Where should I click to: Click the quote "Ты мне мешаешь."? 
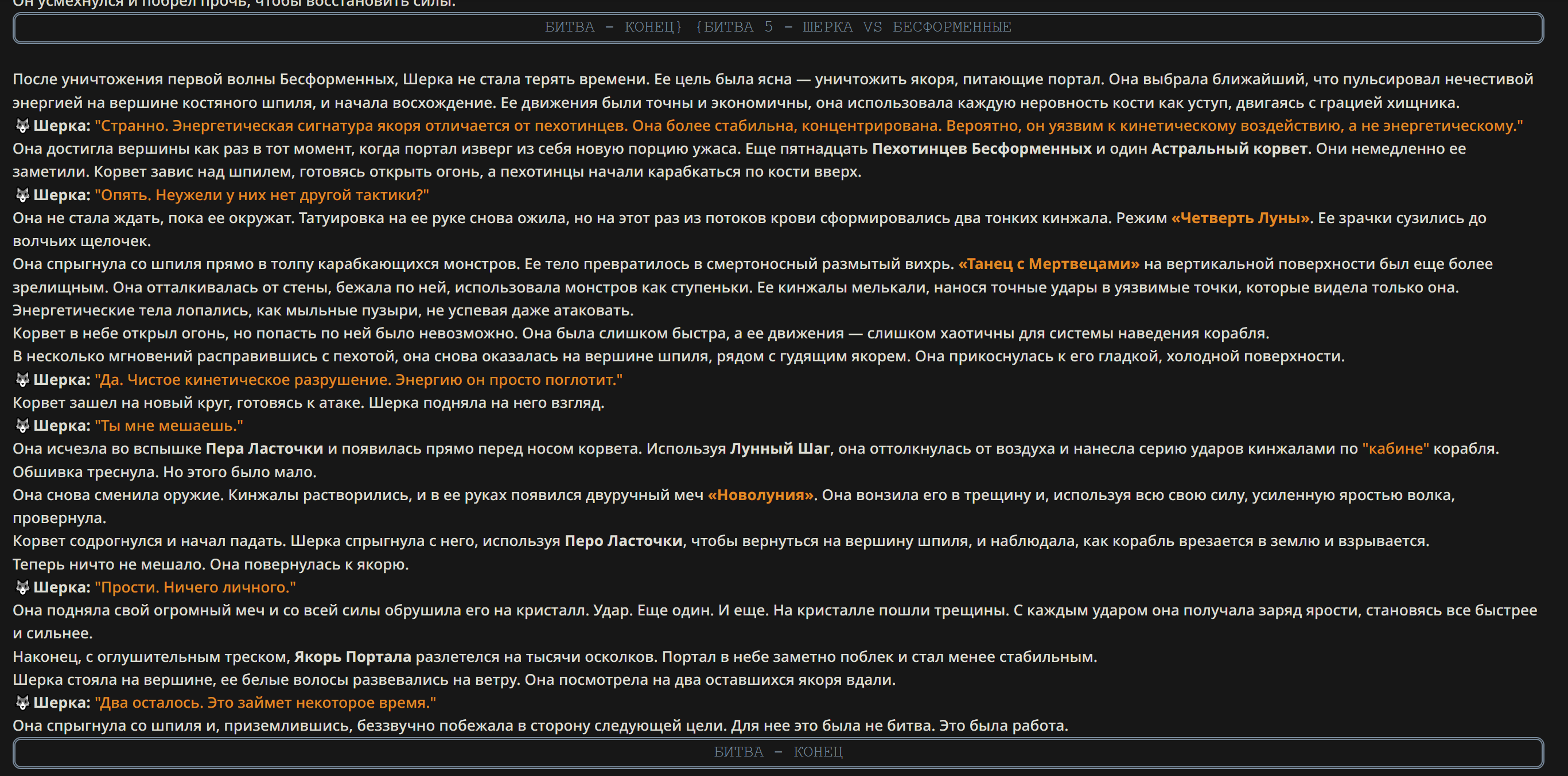pos(169,426)
